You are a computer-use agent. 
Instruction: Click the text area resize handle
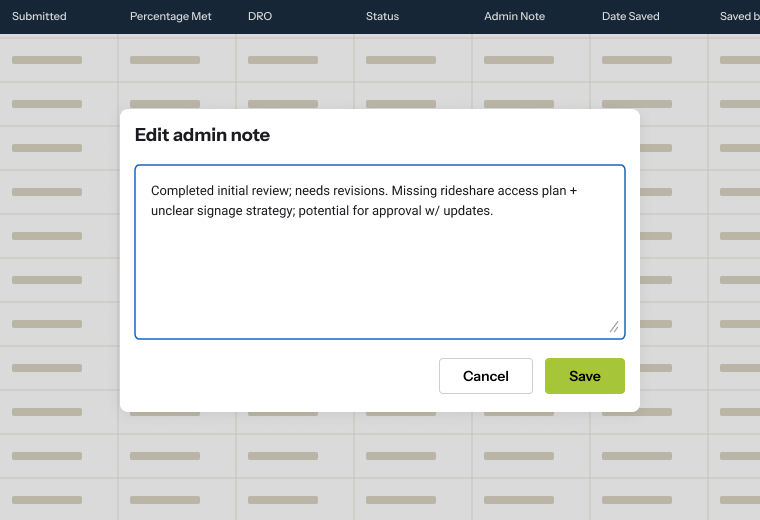tap(614, 327)
